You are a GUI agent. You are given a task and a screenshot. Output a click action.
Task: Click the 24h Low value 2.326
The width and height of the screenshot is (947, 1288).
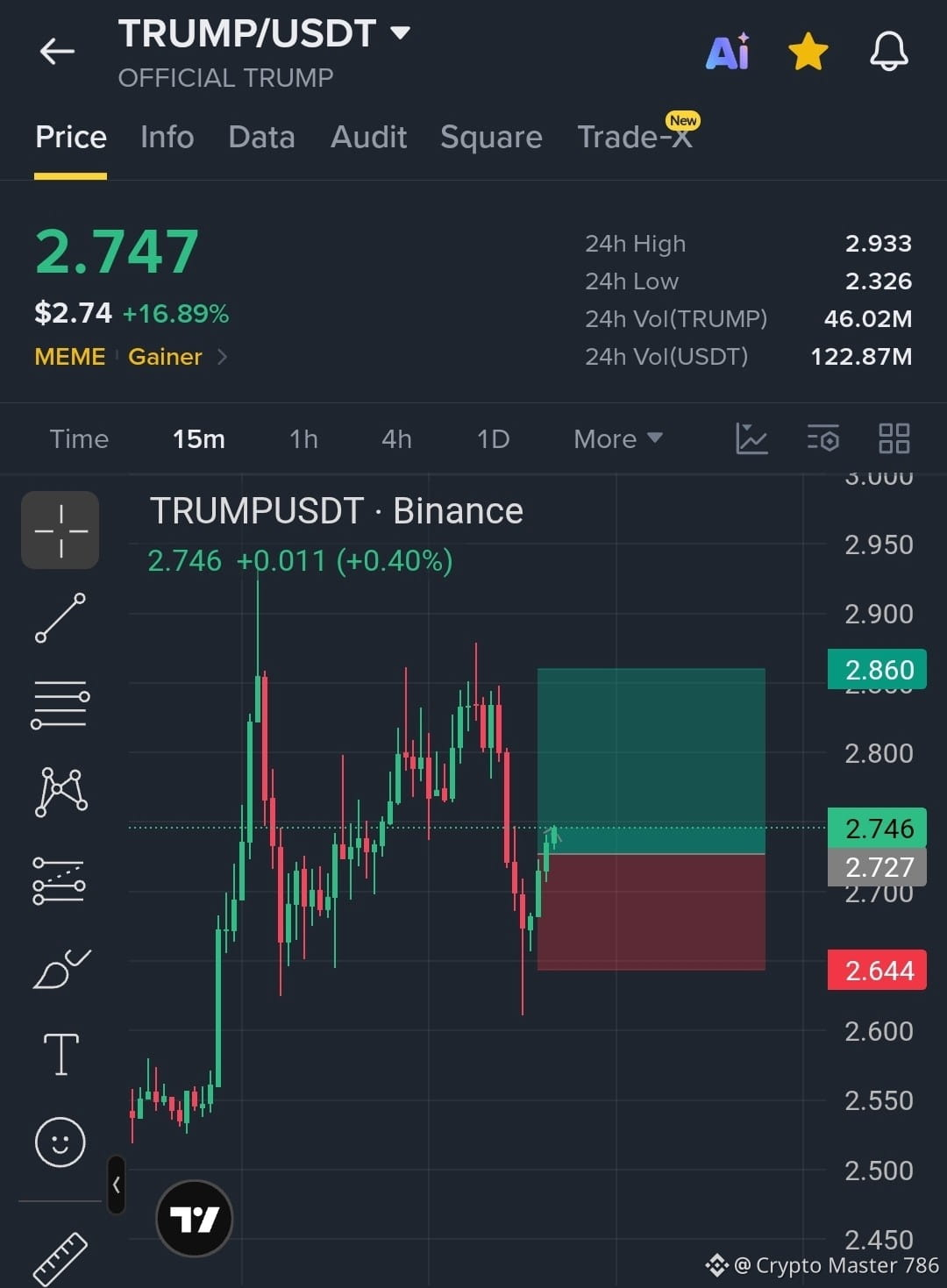878,281
